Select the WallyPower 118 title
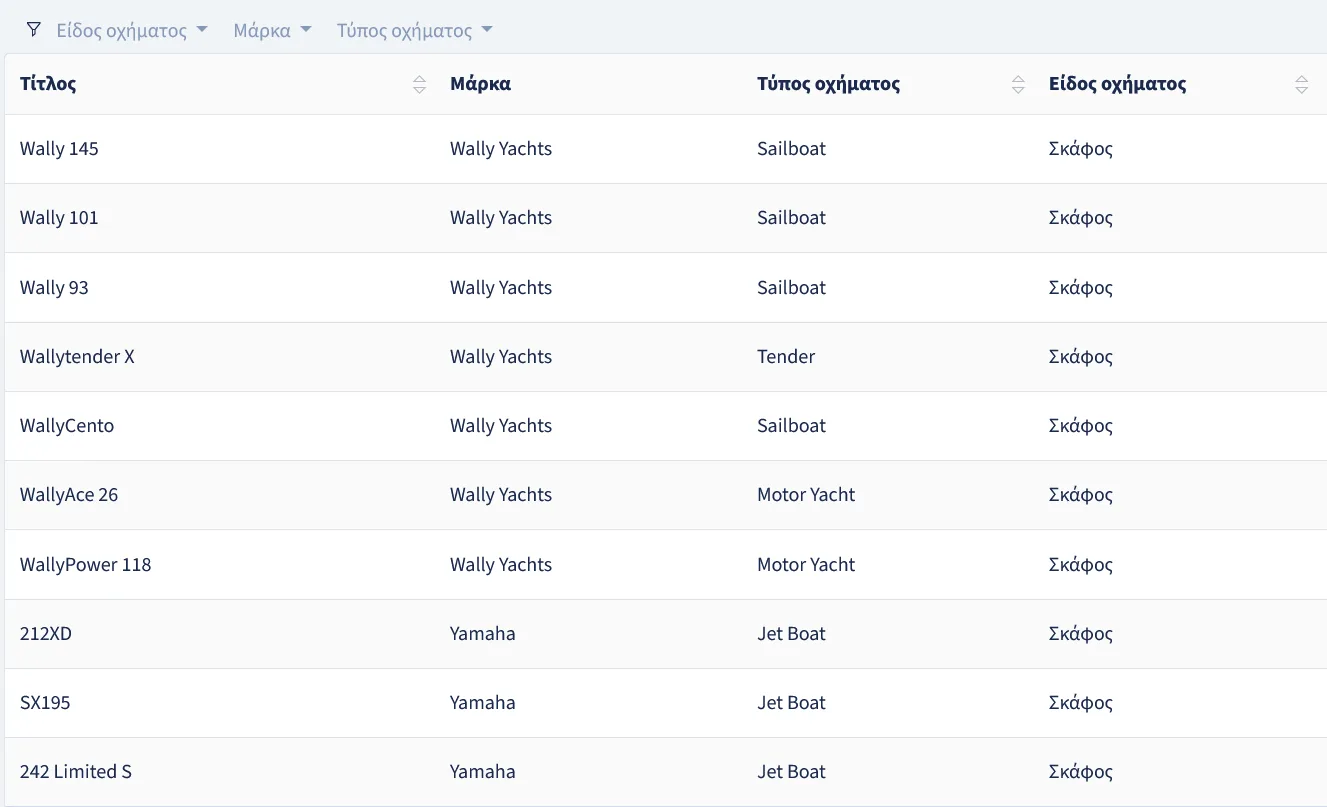Screen dimensions: 1327x807 point(86,565)
